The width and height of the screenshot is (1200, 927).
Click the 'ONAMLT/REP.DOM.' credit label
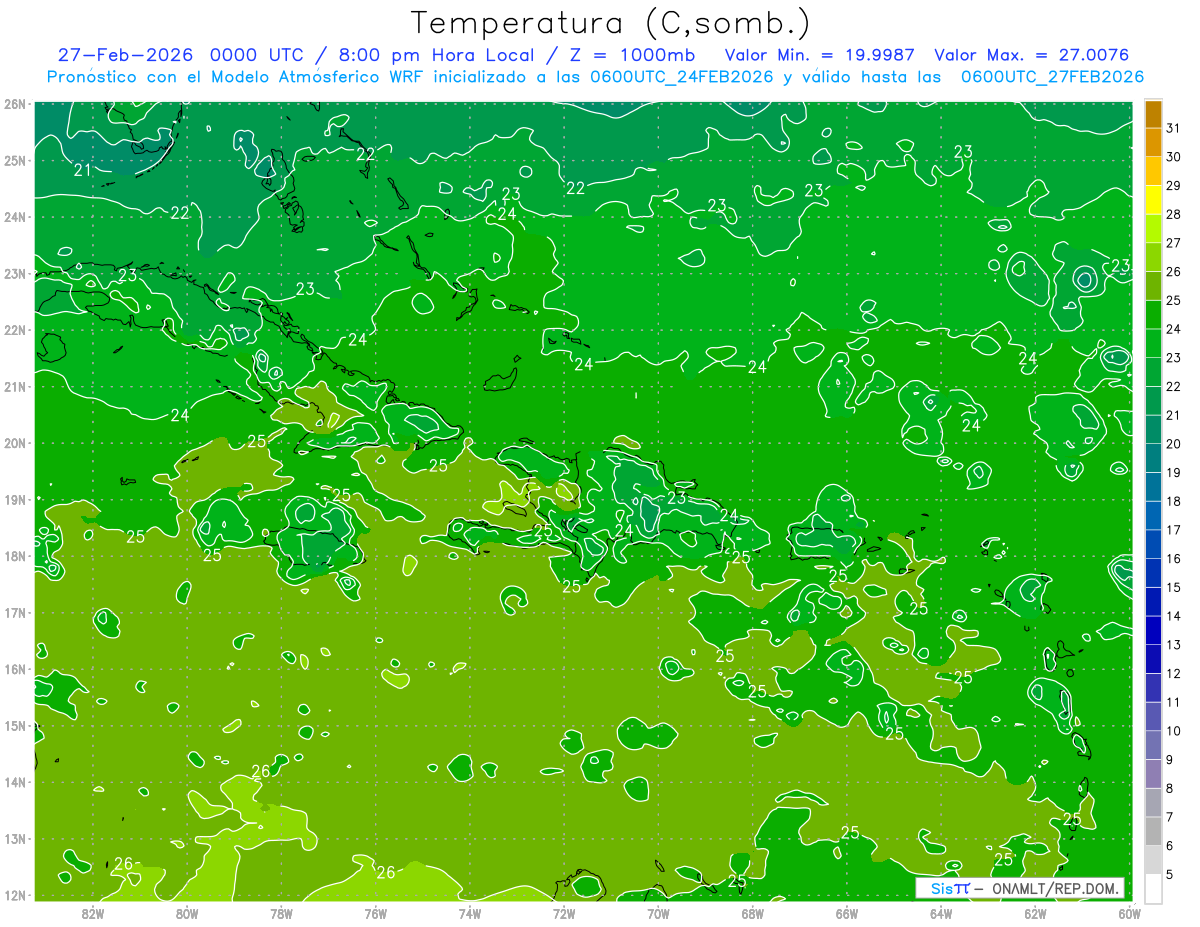[1055, 888]
